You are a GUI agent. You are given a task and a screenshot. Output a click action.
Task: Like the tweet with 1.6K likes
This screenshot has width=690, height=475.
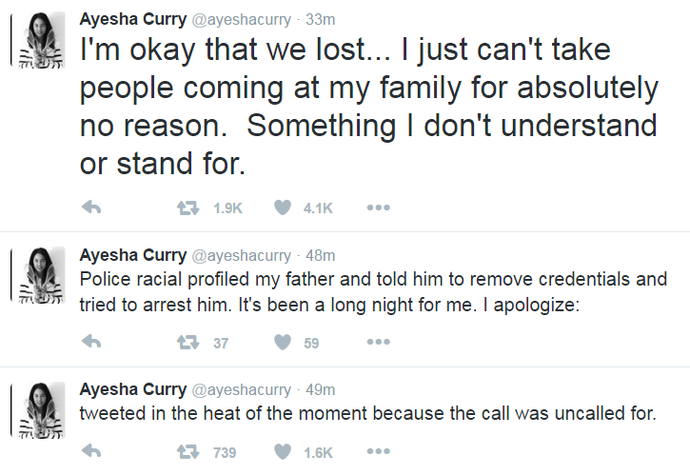[282, 452]
